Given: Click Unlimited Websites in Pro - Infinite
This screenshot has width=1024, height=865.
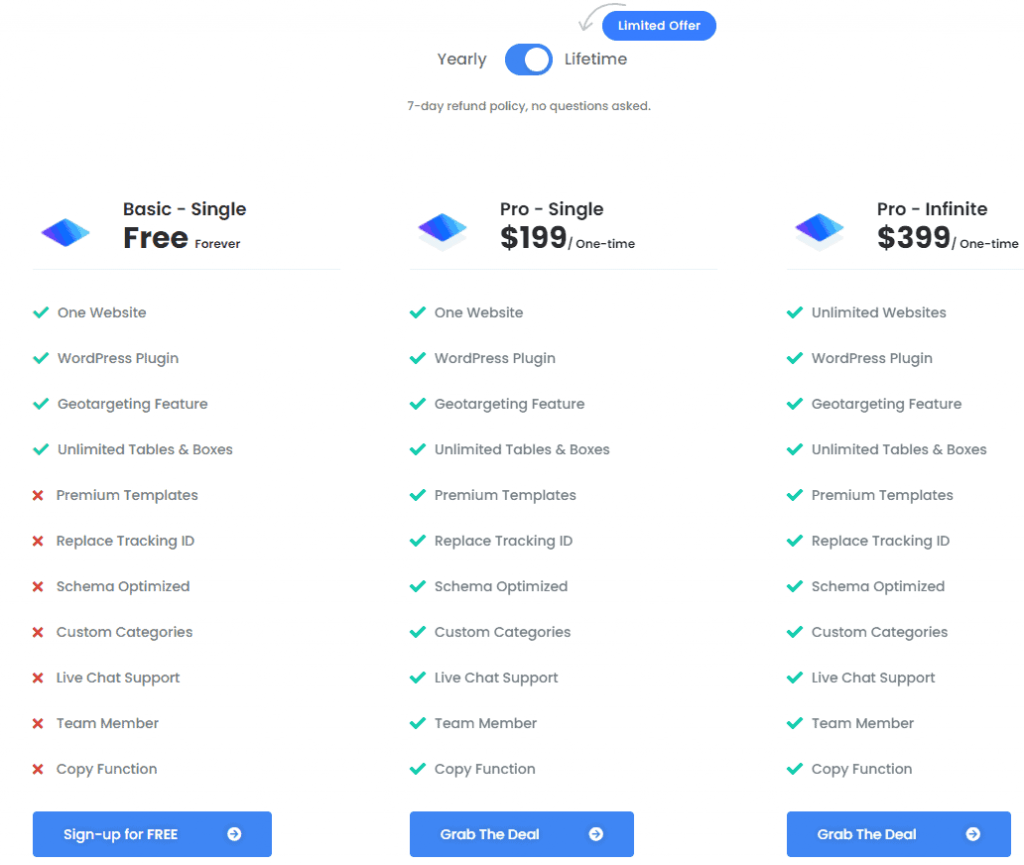Looking at the screenshot, I should pos(878,313).
